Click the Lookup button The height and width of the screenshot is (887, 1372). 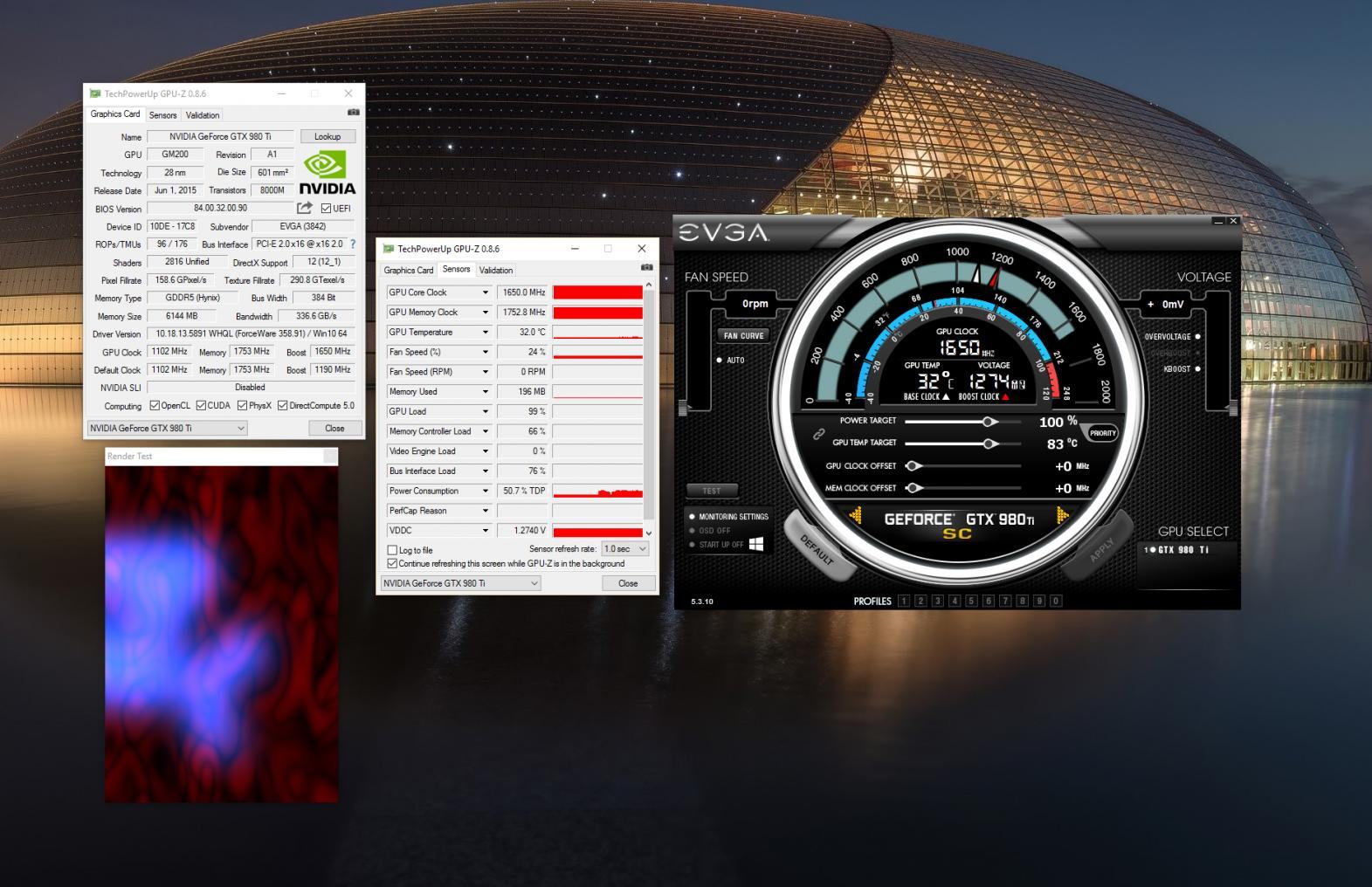pos(327,136)
